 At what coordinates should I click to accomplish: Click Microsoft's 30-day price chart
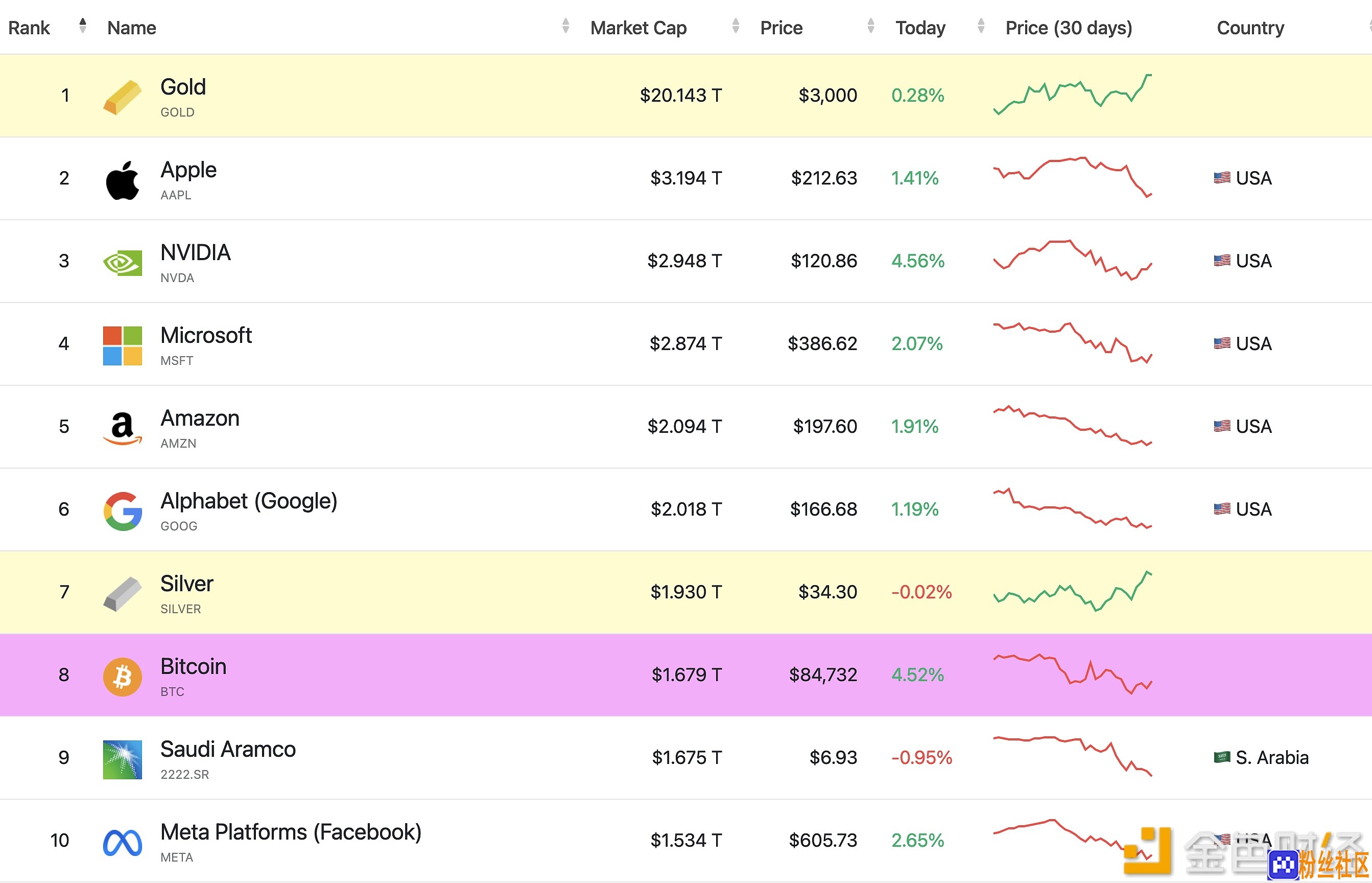1072,343
